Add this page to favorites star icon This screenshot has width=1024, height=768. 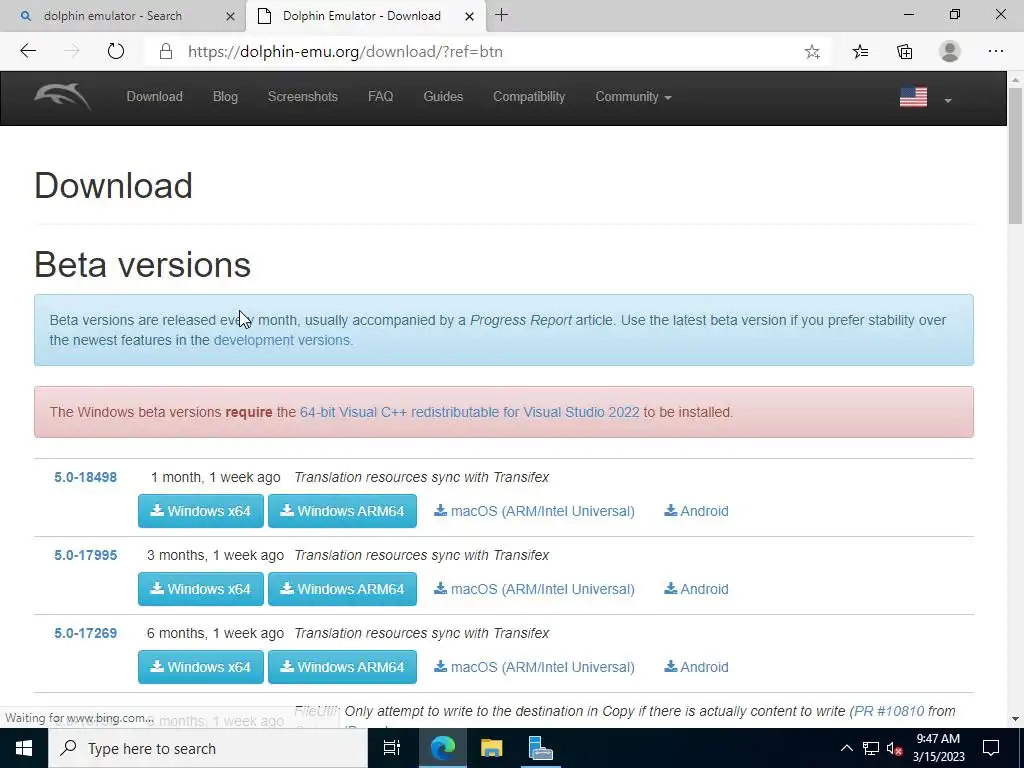(812, 52)
